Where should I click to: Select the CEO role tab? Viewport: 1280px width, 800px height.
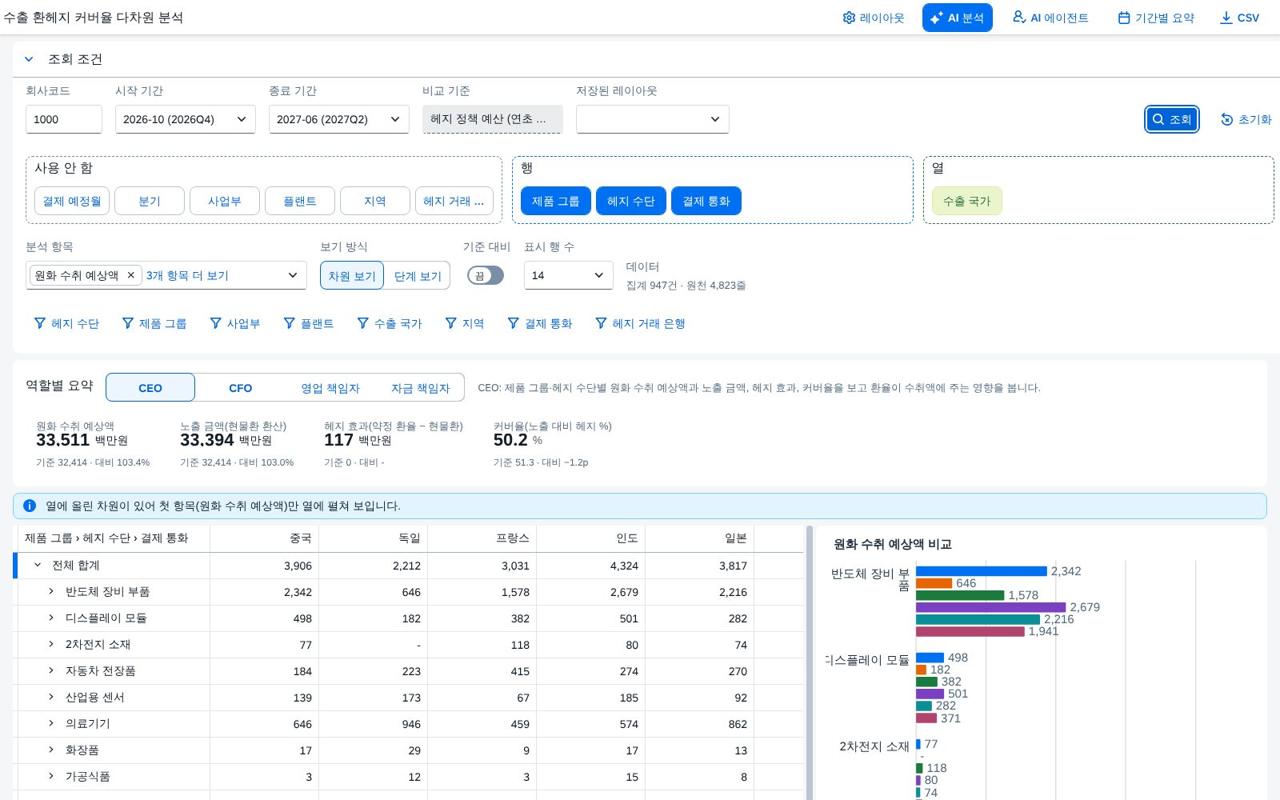(x=150, y=388)
